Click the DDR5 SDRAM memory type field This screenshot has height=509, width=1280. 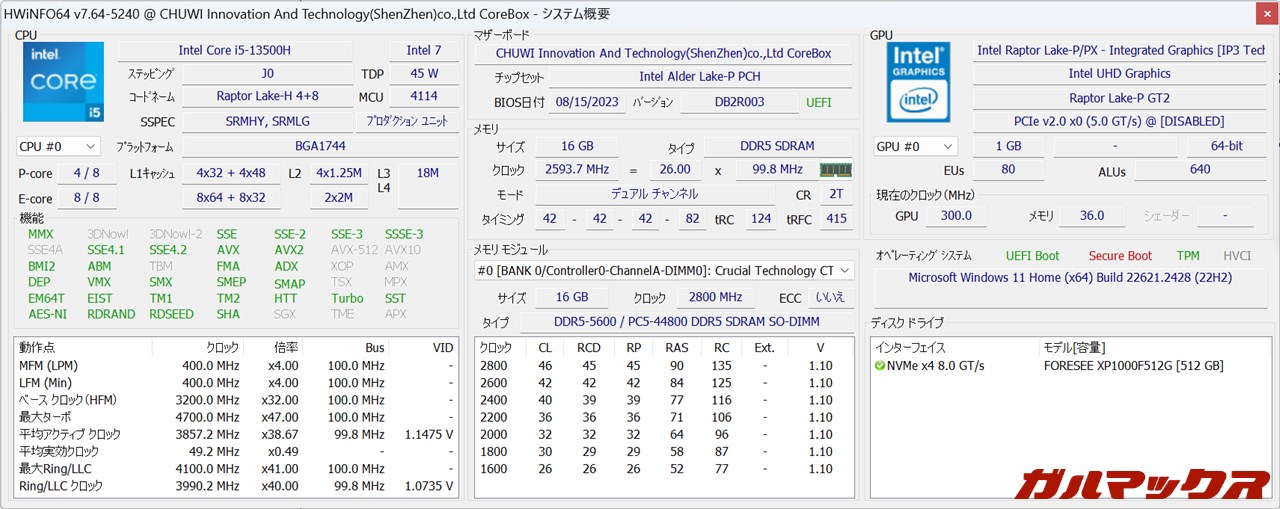pyautogui.click(x=777, y=146)
